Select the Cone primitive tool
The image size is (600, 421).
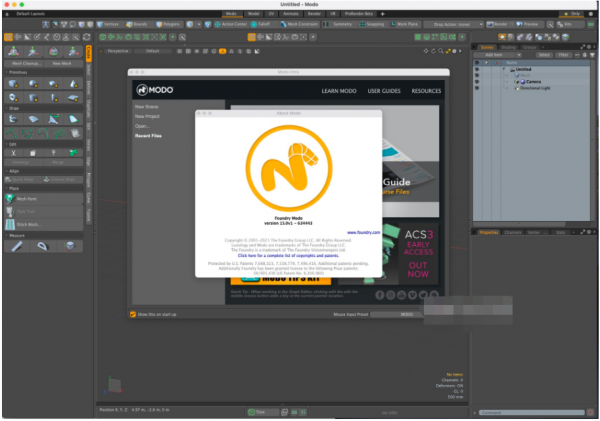(73, 83)
